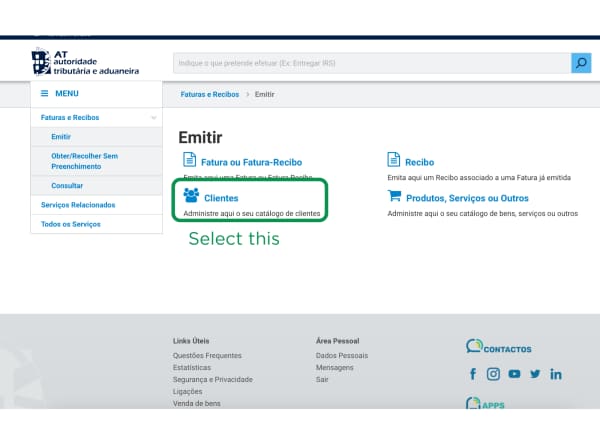Click the CONTACTOS text link
This screenshot has width=600, height=429.
pos(507,349)
